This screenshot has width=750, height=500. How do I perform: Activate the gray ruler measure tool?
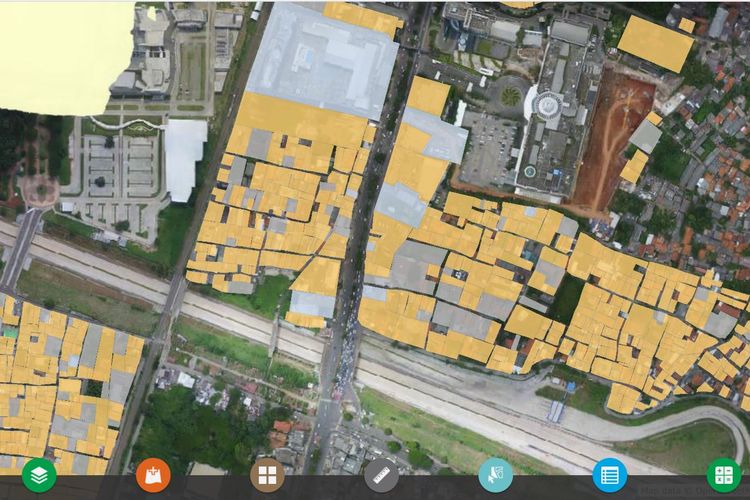tap(381, 475)
